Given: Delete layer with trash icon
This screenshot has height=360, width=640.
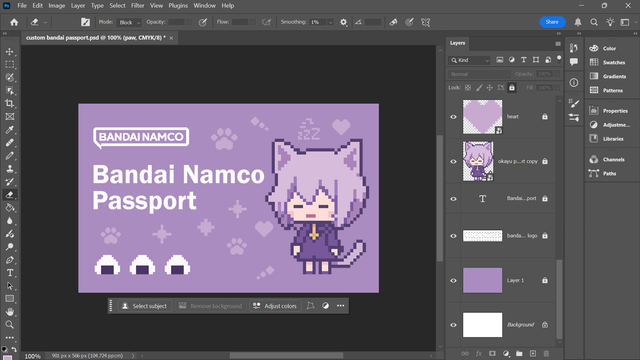Looking at the screenshot, I should [546, 353].
